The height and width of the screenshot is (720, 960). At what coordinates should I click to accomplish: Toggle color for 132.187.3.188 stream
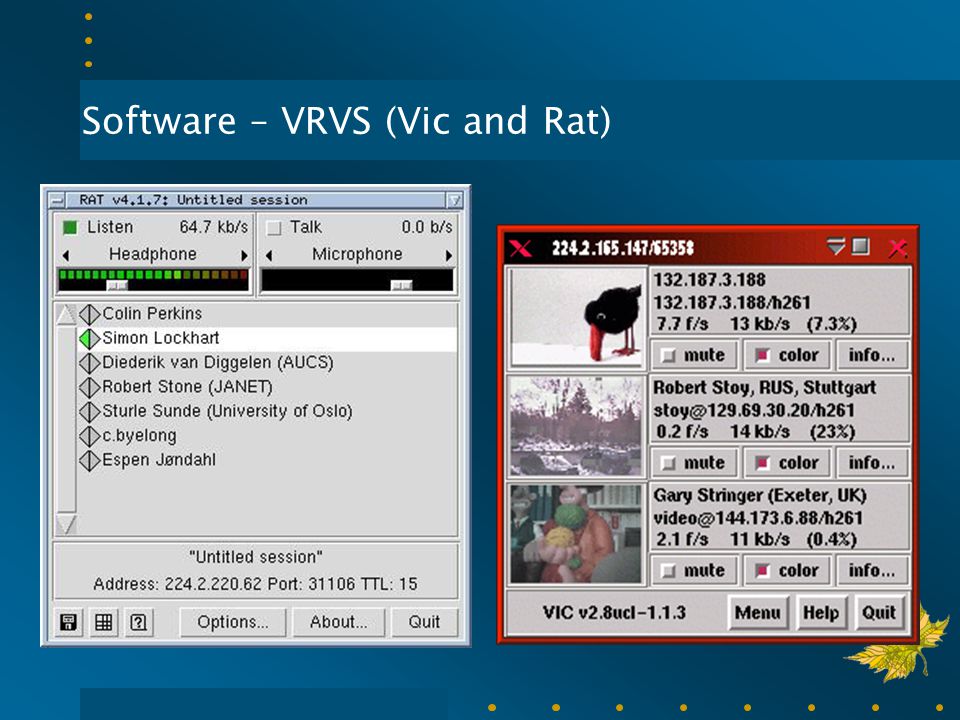point(787,355)
